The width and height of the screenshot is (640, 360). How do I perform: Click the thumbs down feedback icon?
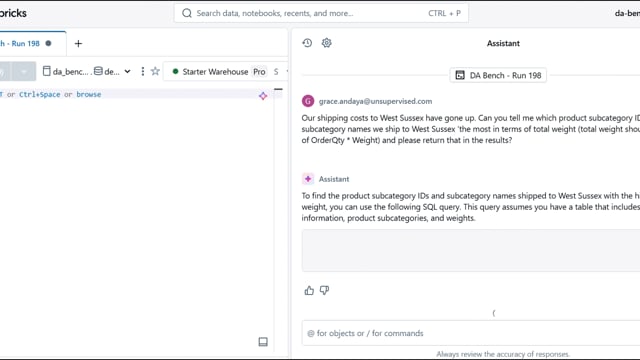coord(324,290)
